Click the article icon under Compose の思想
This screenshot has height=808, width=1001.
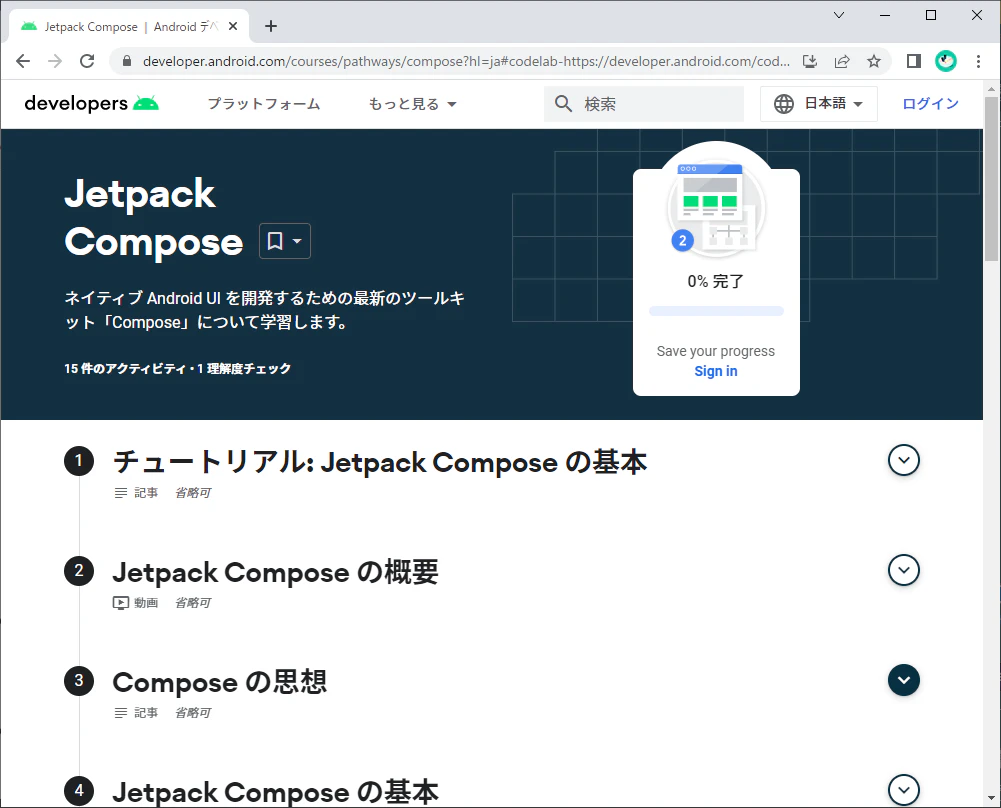click(121, 713)
